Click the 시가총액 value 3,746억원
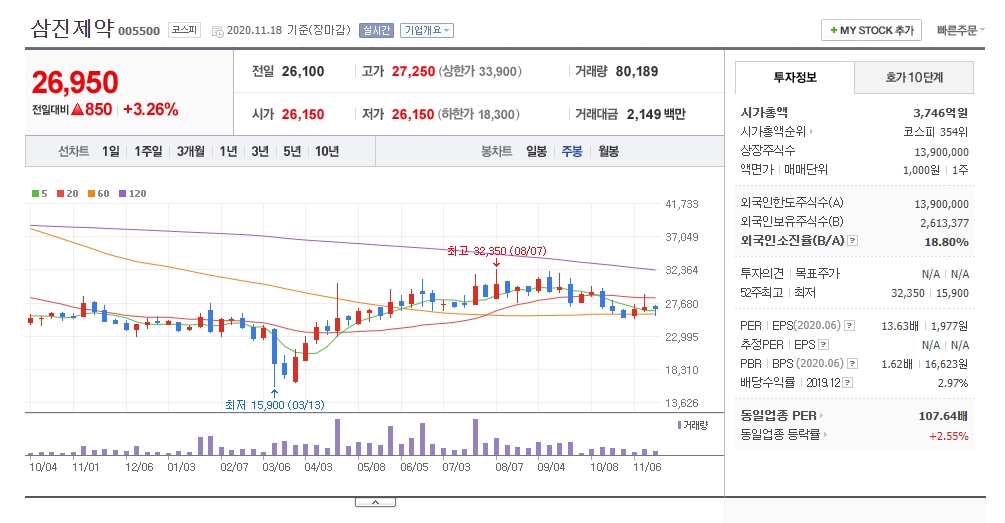 pyautogui.click(x=940, y=113)
